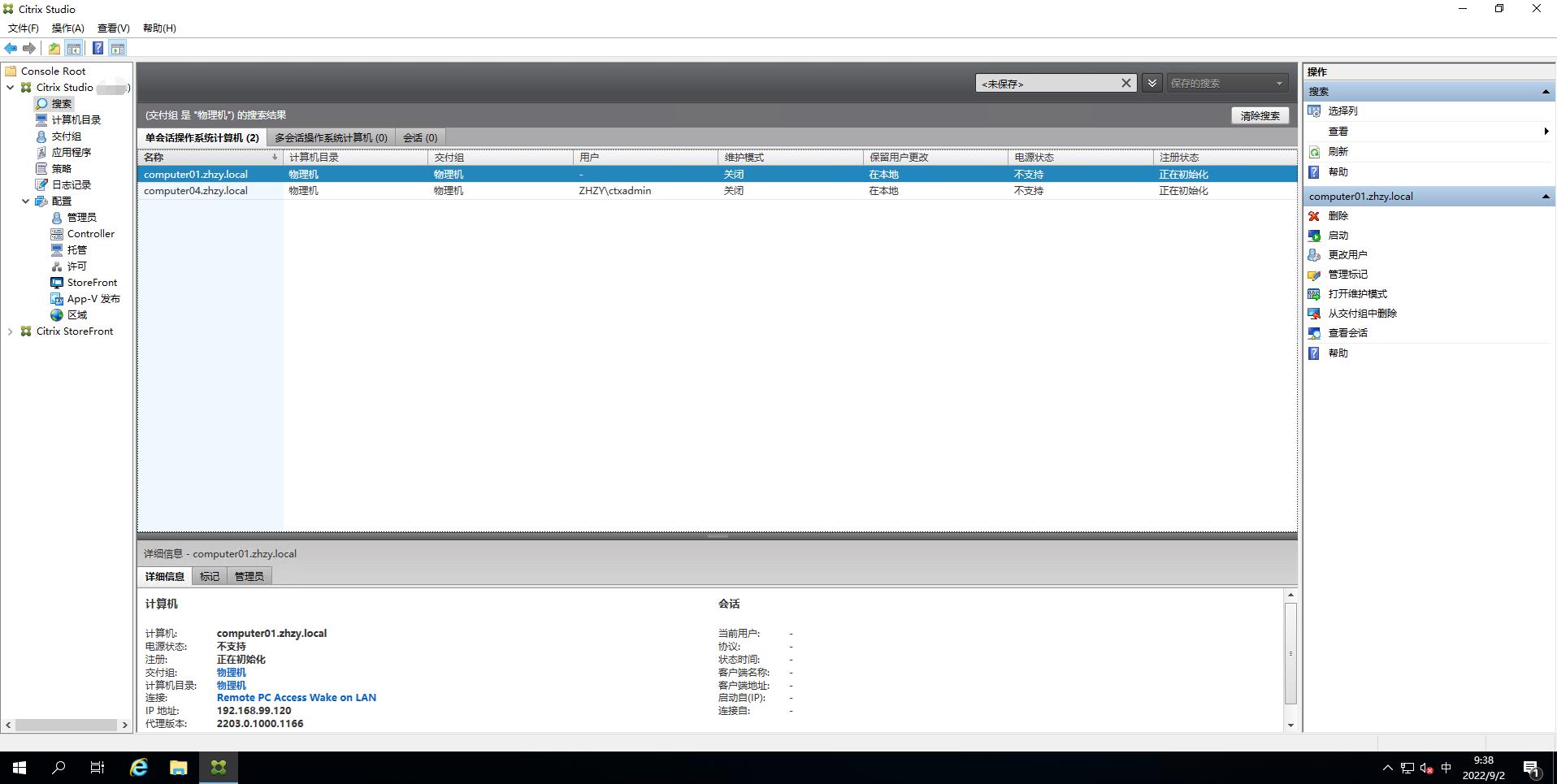Switch to 标记 details tab
1557x784 pixels.
210,576
